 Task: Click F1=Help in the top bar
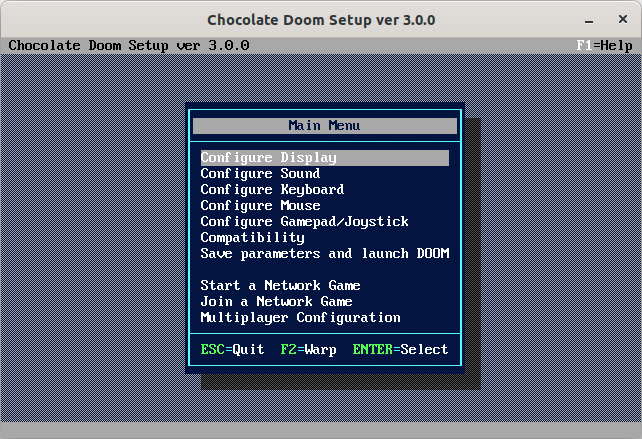[x=604, y=45]
